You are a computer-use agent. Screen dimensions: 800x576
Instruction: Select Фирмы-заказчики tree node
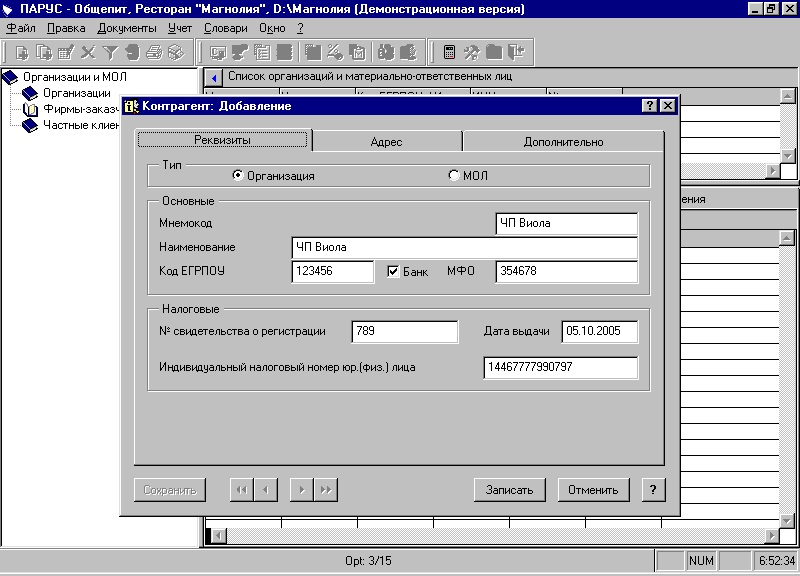tap(81, 109)
